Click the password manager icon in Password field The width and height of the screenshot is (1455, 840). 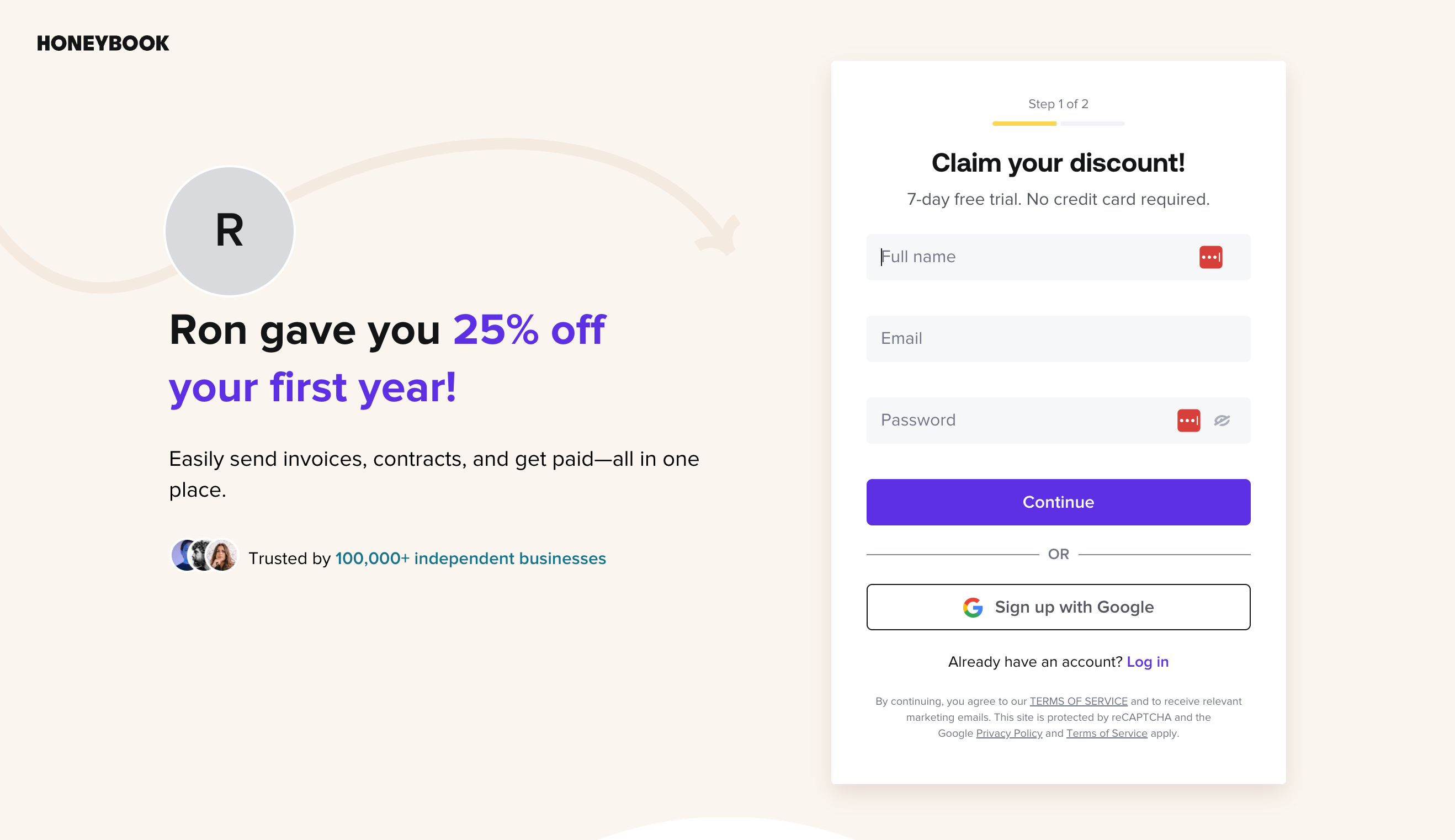(x=1188, y=421)
